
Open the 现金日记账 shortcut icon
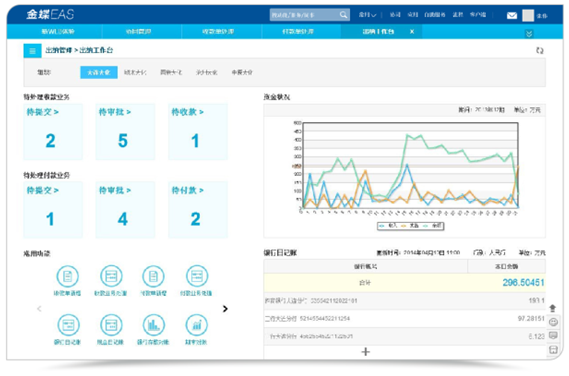click(x=111, y=325)
